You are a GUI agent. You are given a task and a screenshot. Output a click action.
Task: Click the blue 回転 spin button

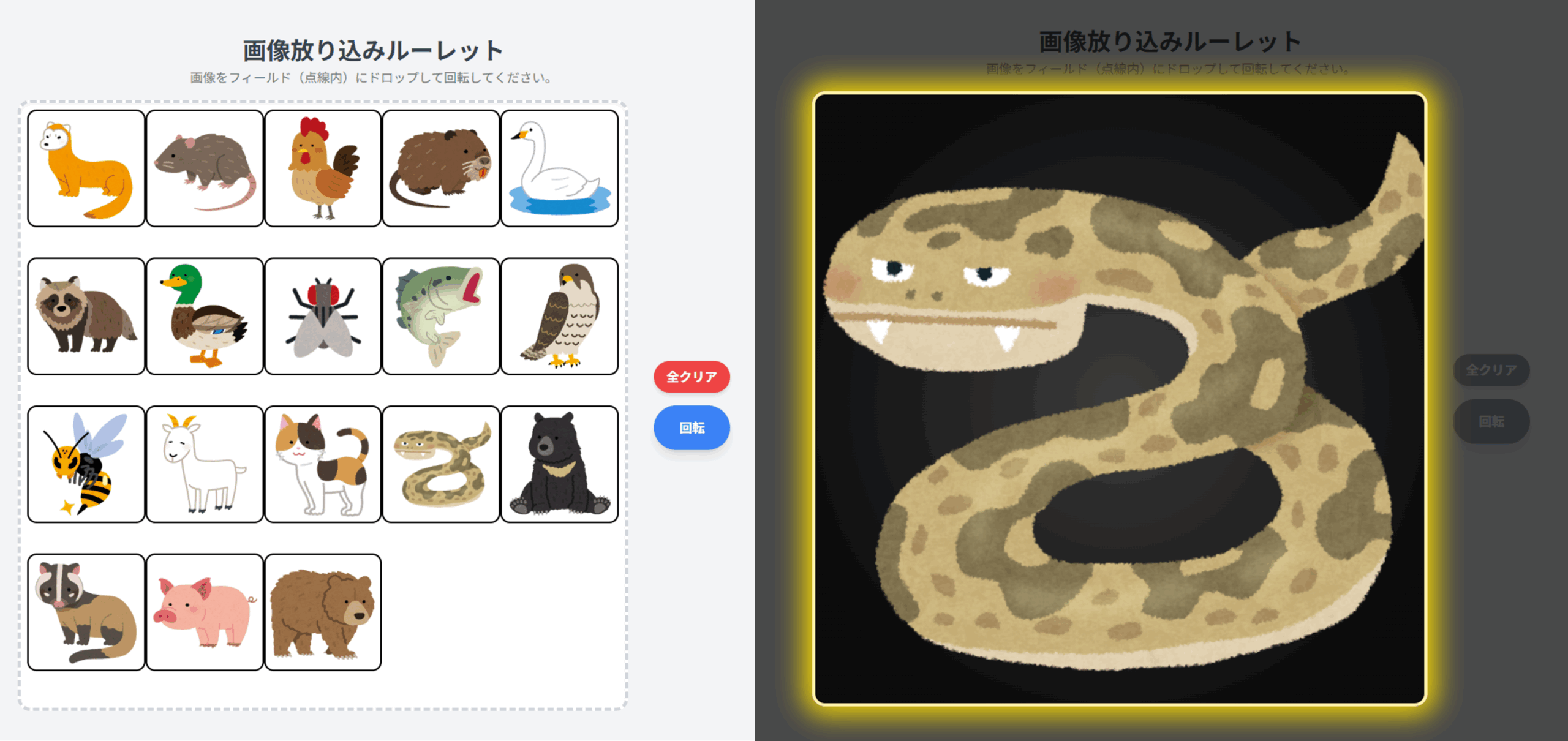click(x=692, y=427)
